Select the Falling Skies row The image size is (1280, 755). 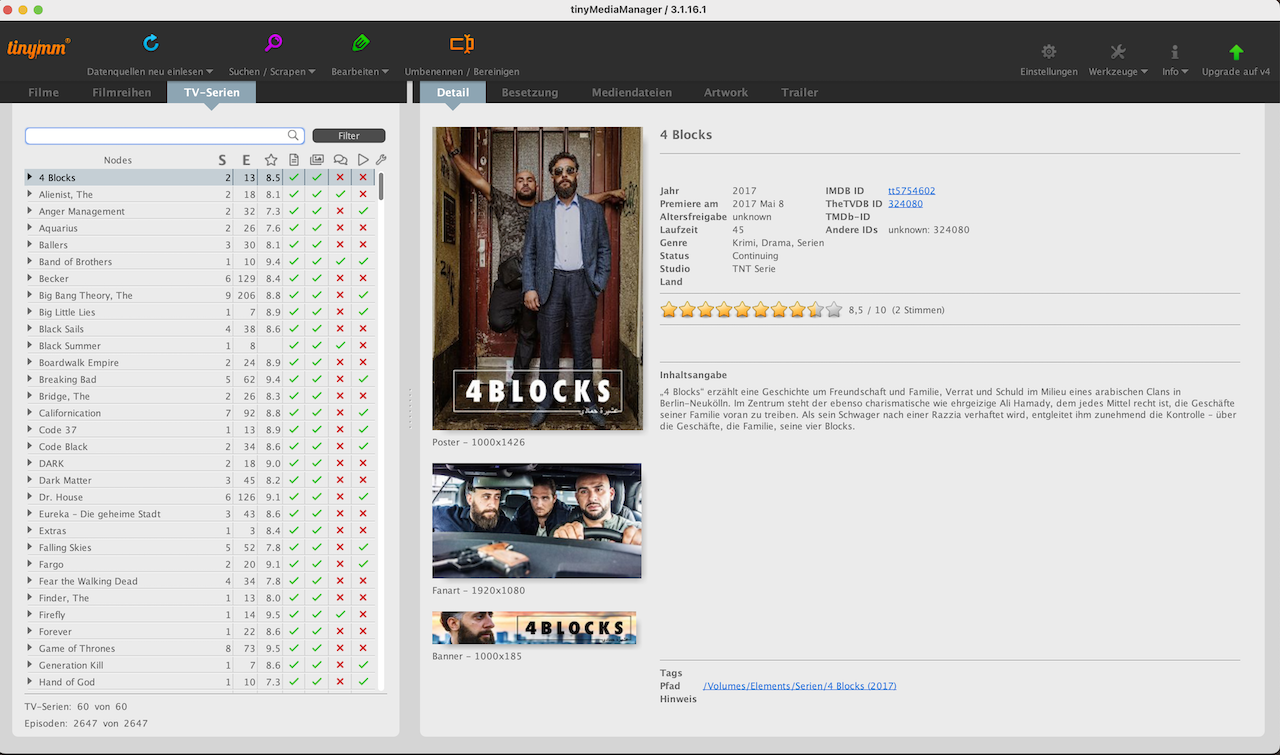point(200,547)
